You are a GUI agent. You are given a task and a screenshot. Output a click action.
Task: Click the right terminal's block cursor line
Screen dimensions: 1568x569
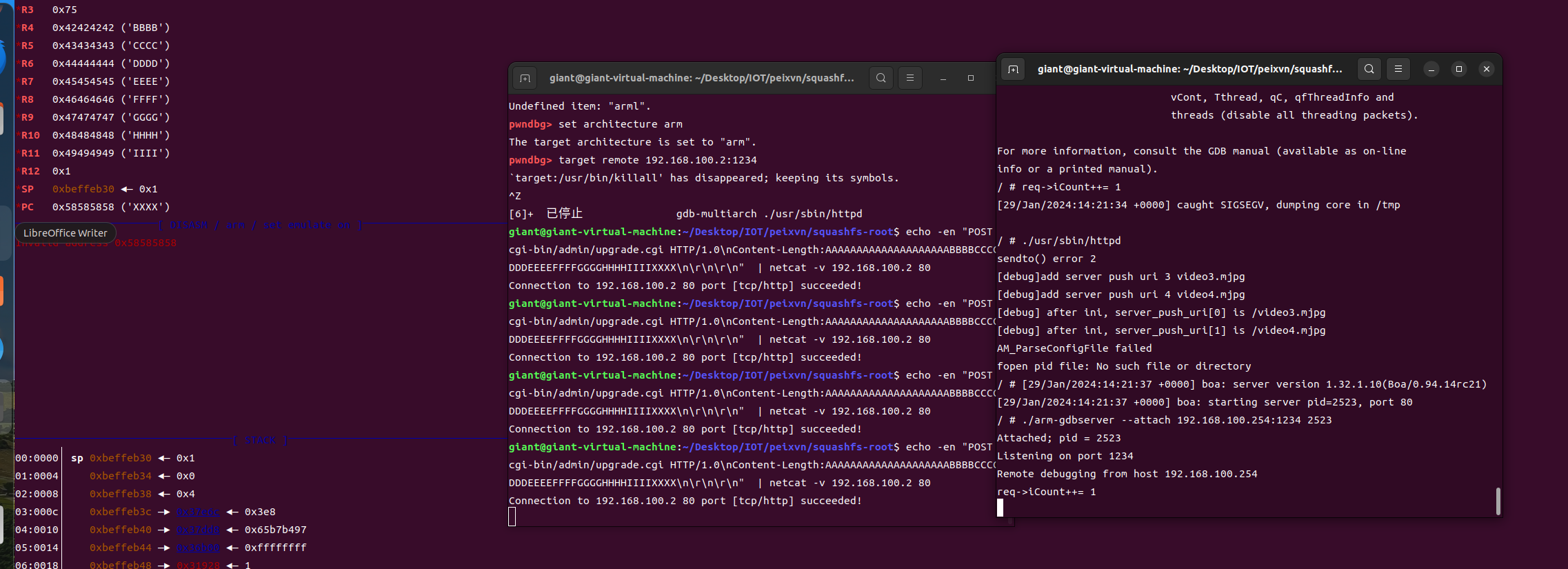(1001, 508)
